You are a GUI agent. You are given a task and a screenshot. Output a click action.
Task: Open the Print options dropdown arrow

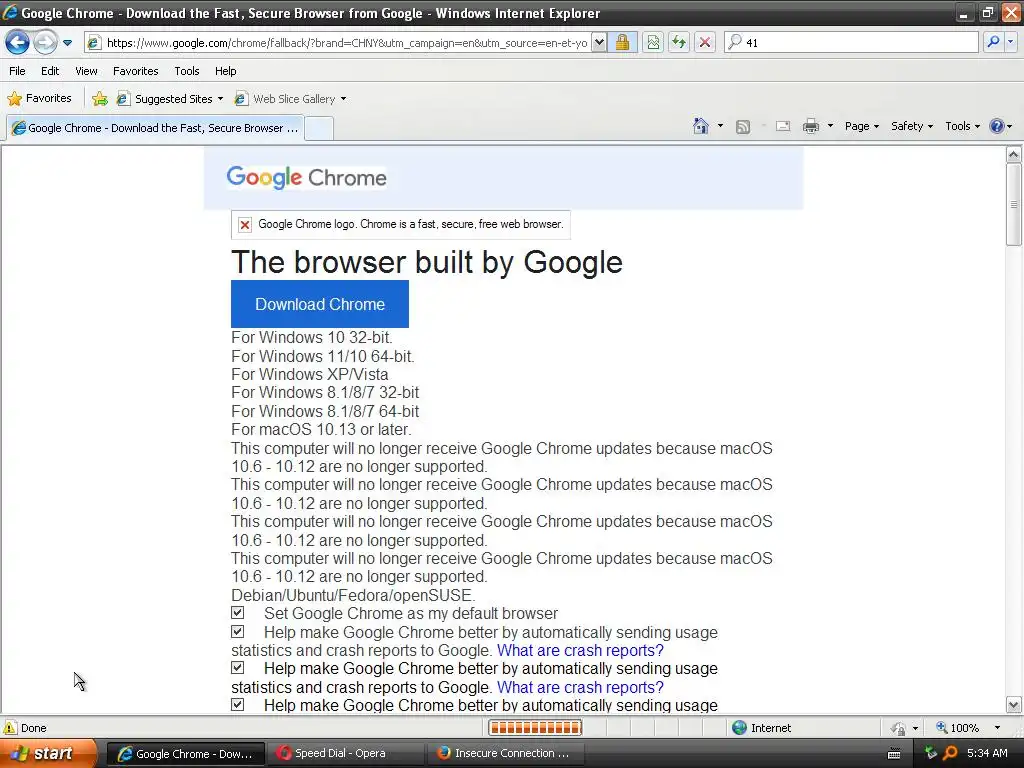(x=830, y=126)
